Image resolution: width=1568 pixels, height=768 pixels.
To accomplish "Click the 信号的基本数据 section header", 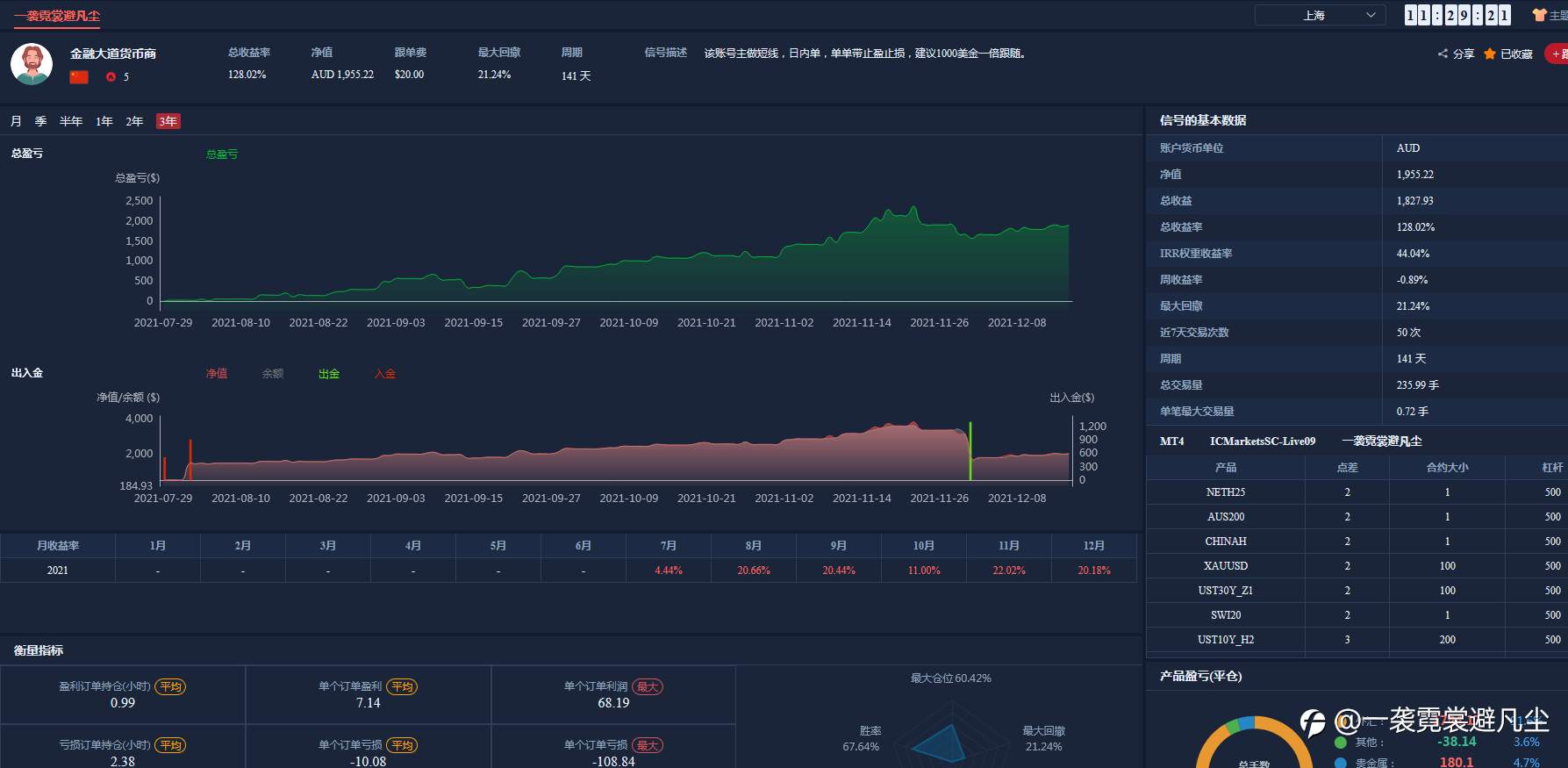I will tap(1203, 120).
